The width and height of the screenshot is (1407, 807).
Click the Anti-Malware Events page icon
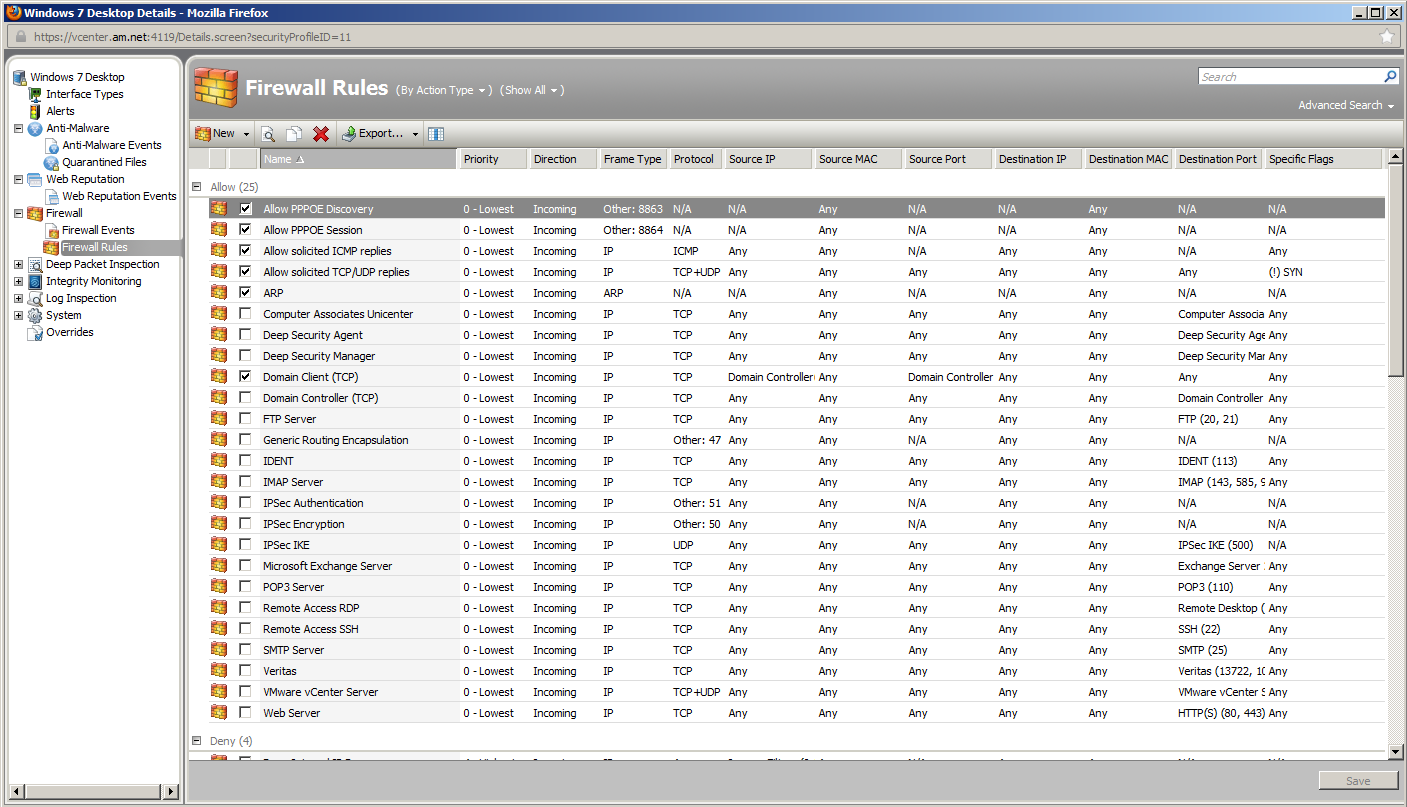tap(51, 145)
